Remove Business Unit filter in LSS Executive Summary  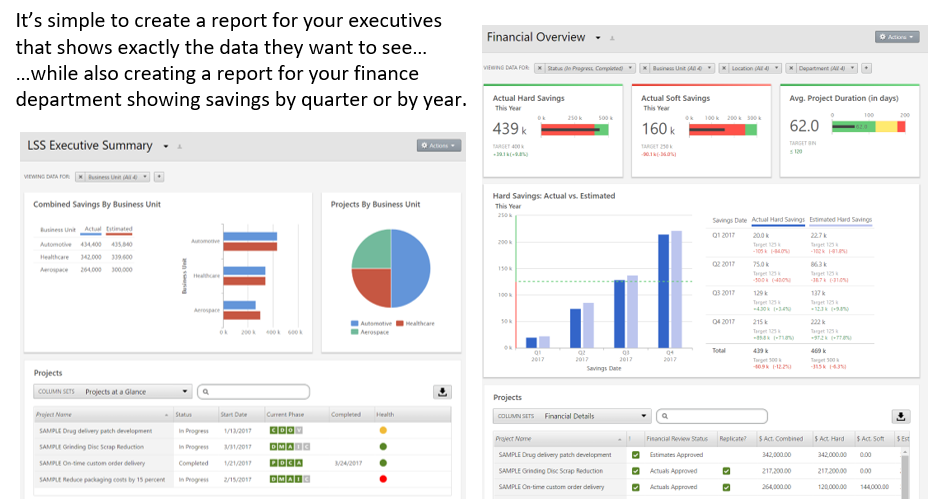coord(83,177)
